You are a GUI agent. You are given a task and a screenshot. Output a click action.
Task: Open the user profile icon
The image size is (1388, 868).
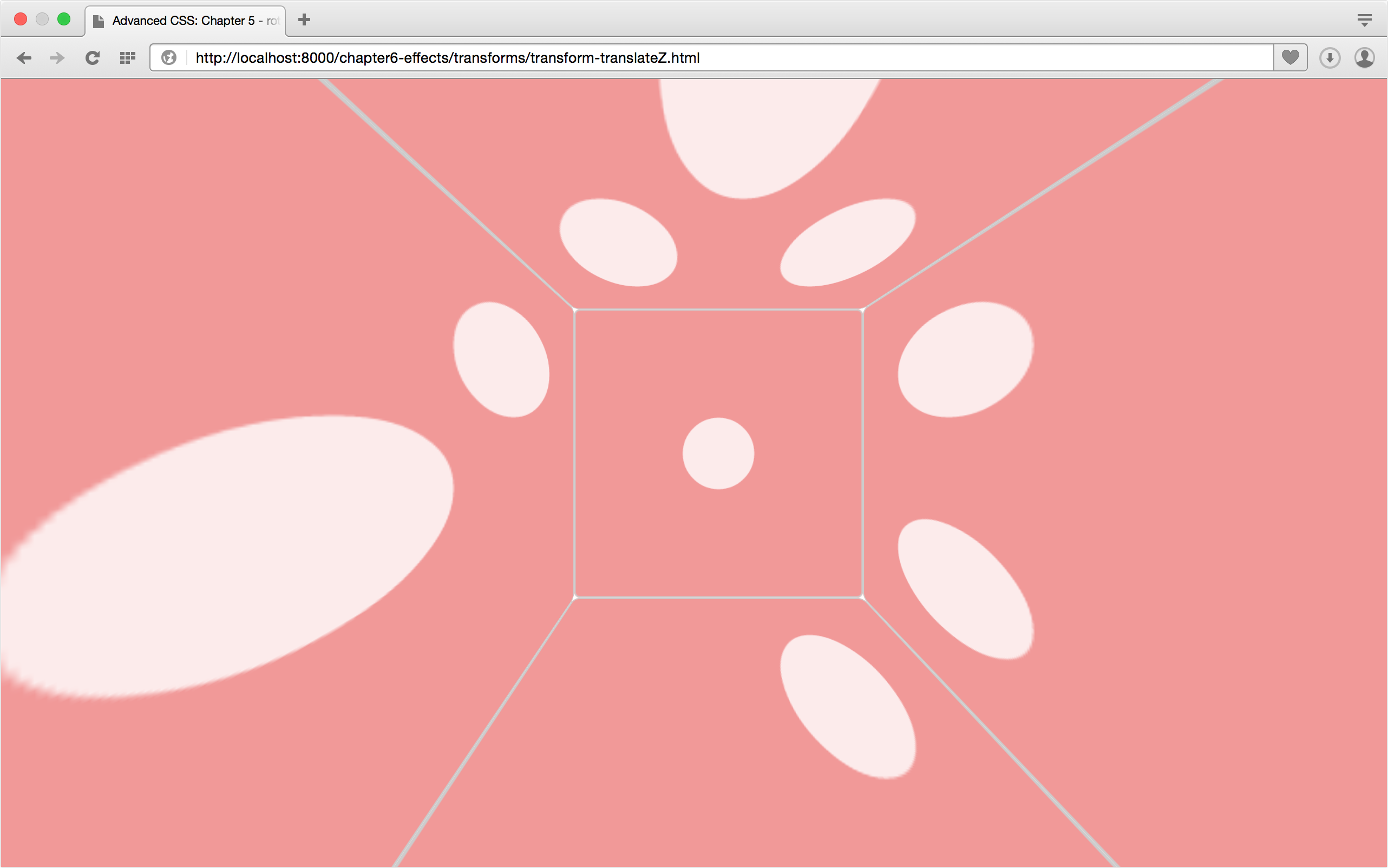[1365, 58]
